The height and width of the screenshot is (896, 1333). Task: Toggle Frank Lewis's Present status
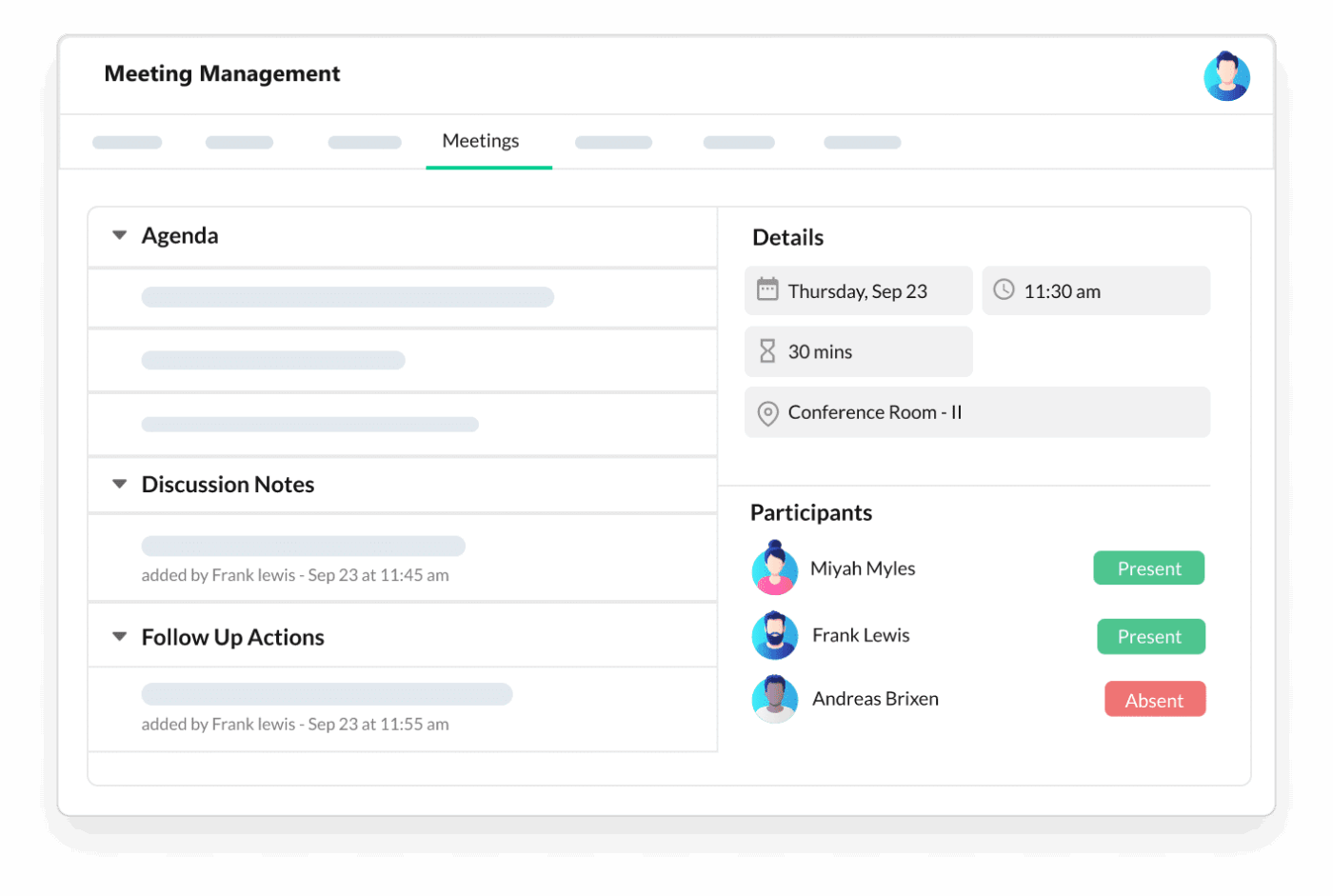tap(1150, 636)
